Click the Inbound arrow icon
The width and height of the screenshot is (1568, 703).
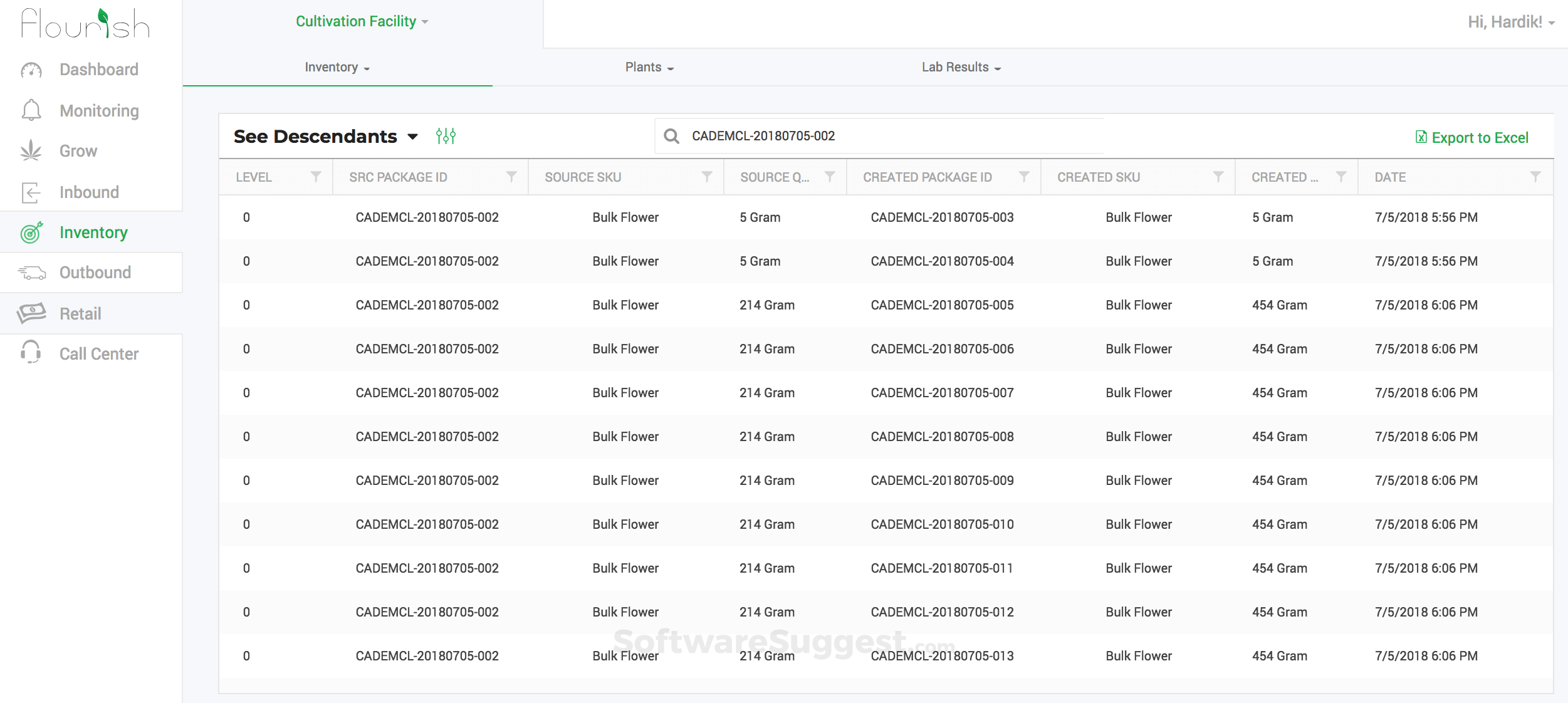pyautogui.click(x=31, y=192)
